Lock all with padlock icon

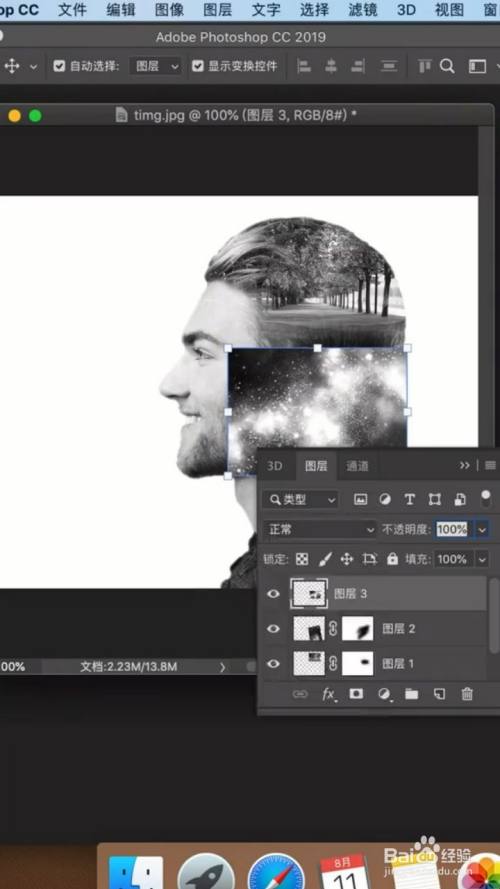392,560
